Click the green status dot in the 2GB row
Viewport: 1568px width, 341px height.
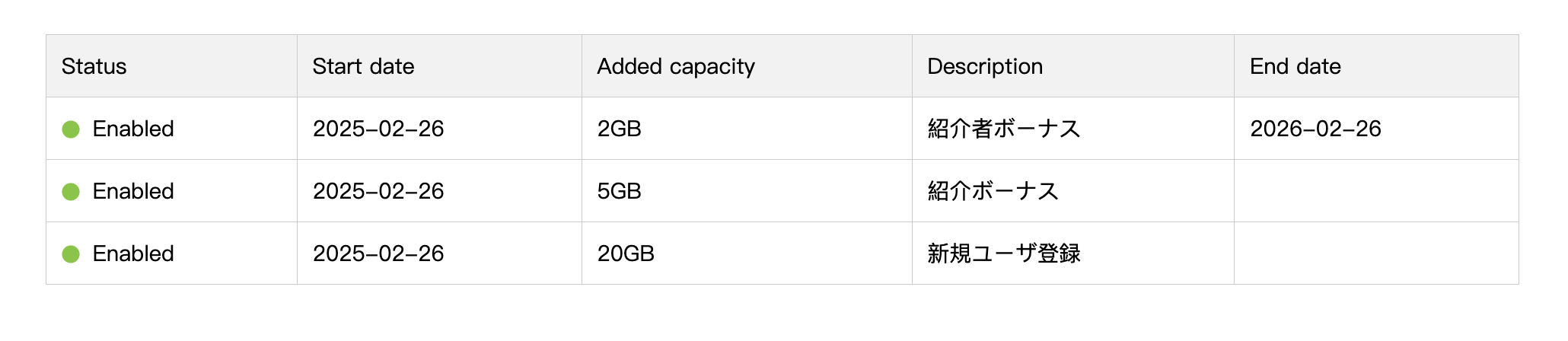point(71,129)
